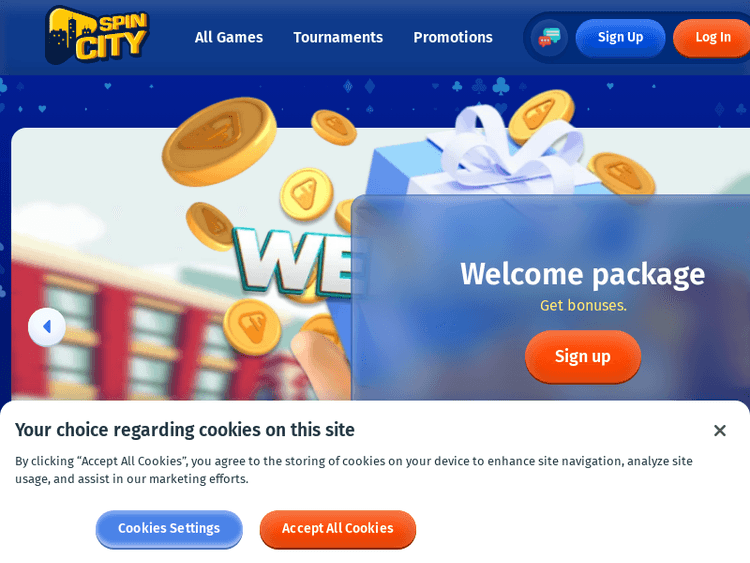Open Promotions page
750x563 pixels.
[452, 37]
